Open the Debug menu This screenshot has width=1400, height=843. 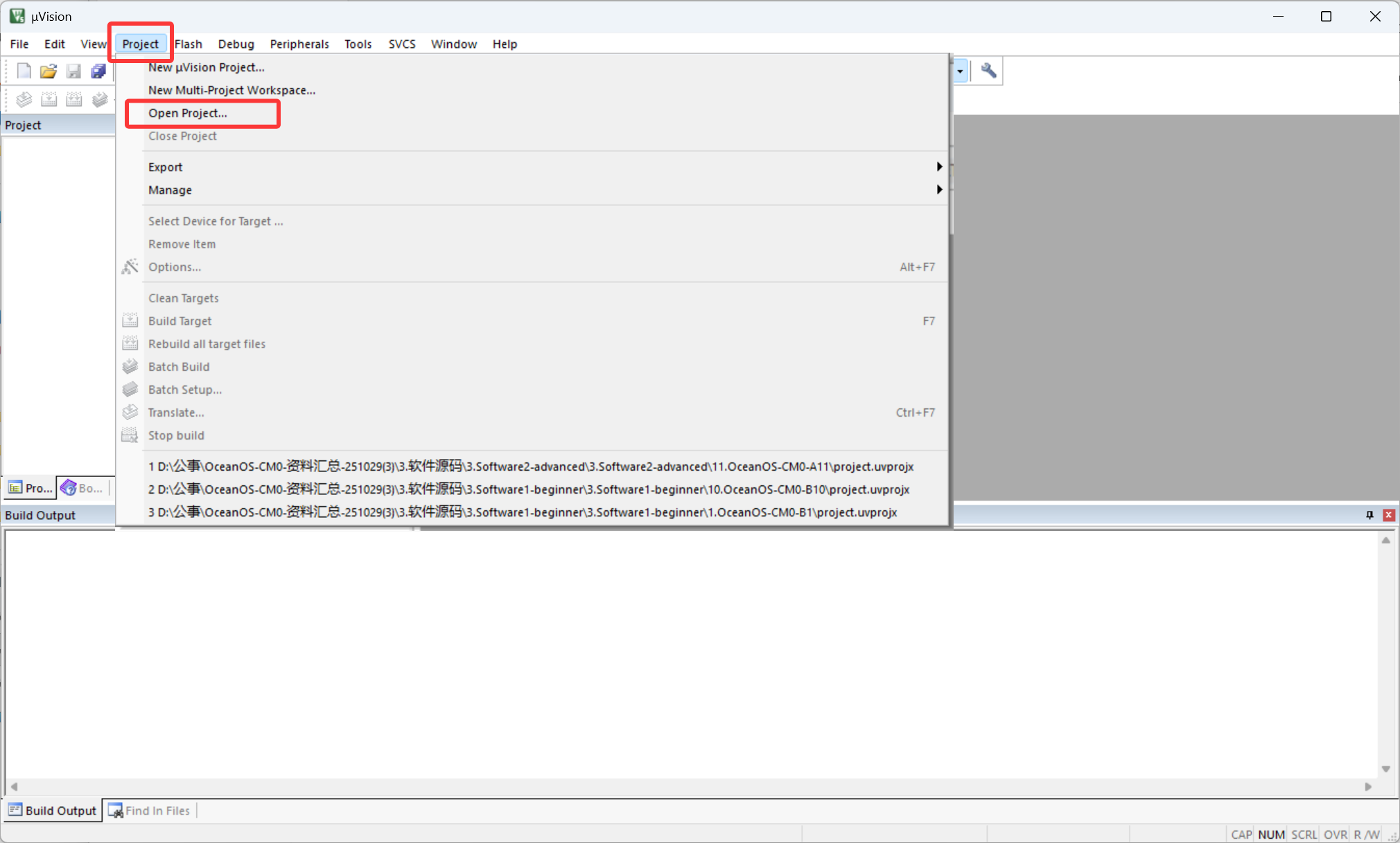[x=236, y=44]
